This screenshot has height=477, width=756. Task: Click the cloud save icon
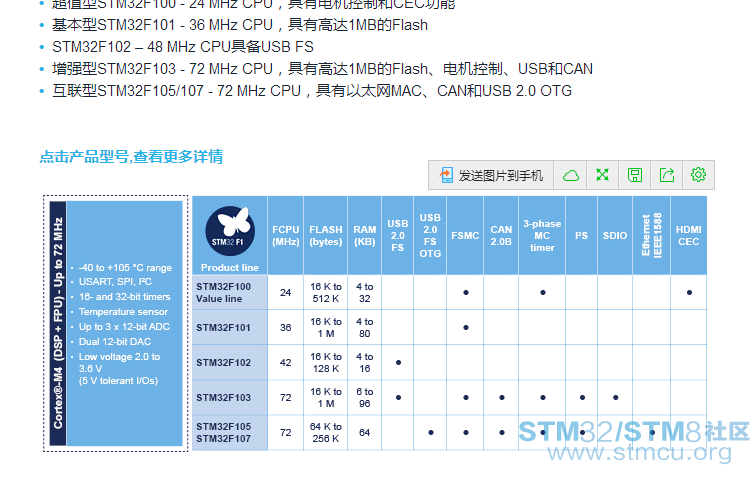point(571,175)
